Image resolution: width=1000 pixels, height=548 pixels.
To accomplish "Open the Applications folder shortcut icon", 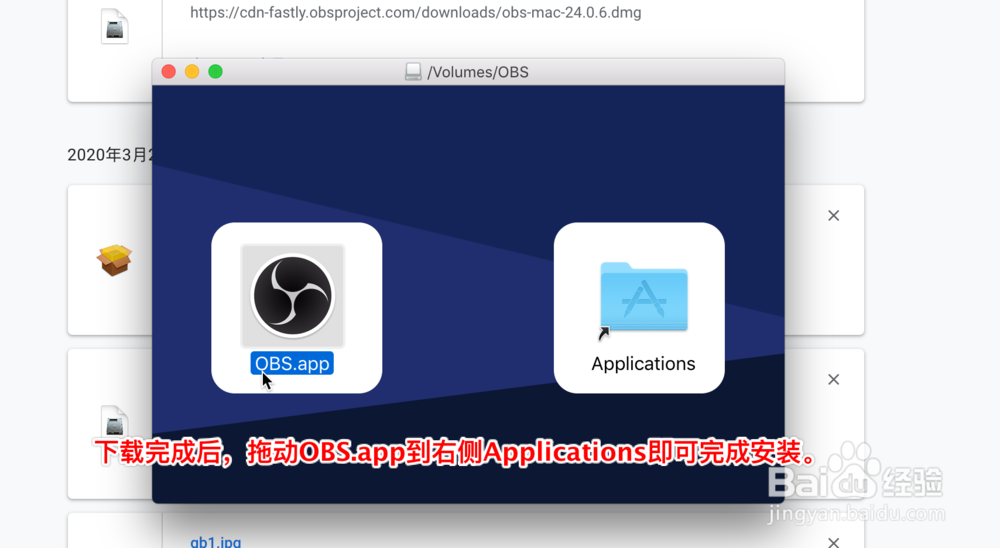I will pos(643,299).
